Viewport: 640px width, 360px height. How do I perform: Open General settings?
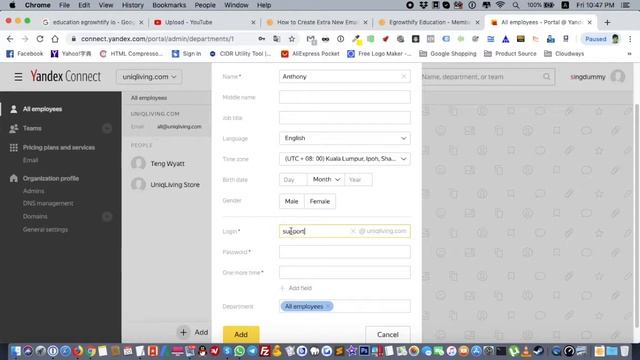[45, 229]
